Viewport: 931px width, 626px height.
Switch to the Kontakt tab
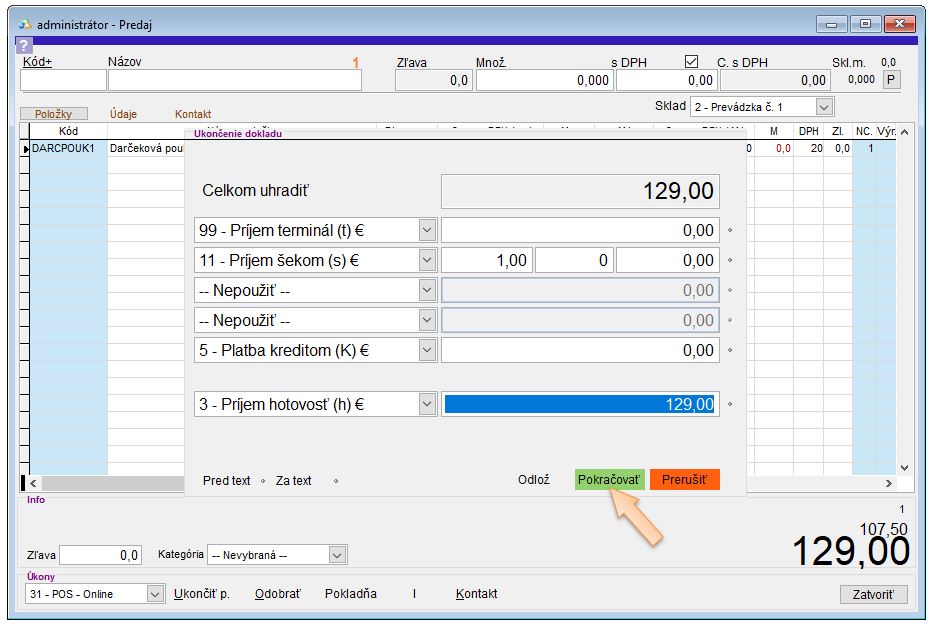point(193,114)
